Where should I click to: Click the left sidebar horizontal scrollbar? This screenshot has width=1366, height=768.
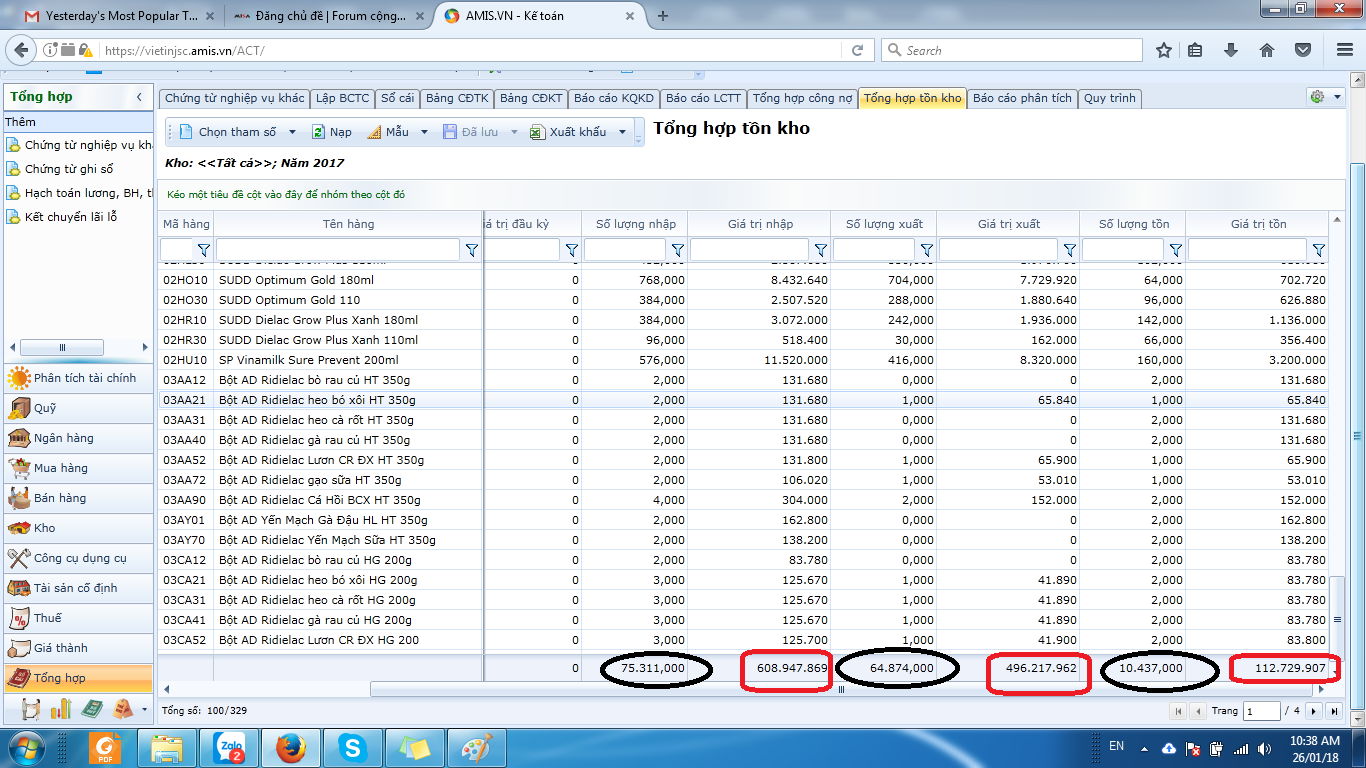click(x=62, y=347)
